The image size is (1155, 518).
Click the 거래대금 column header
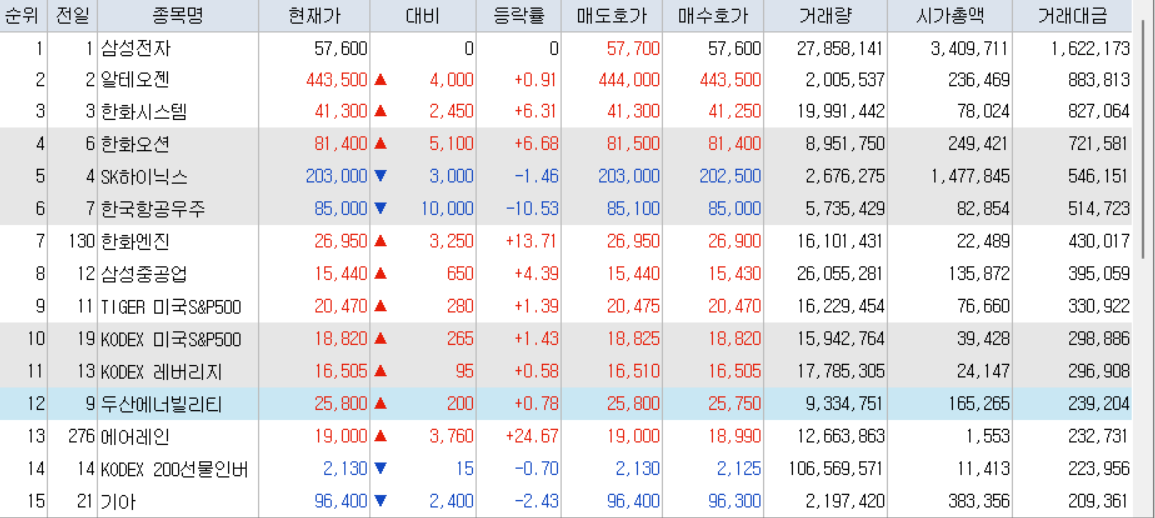pos(1072,16)
